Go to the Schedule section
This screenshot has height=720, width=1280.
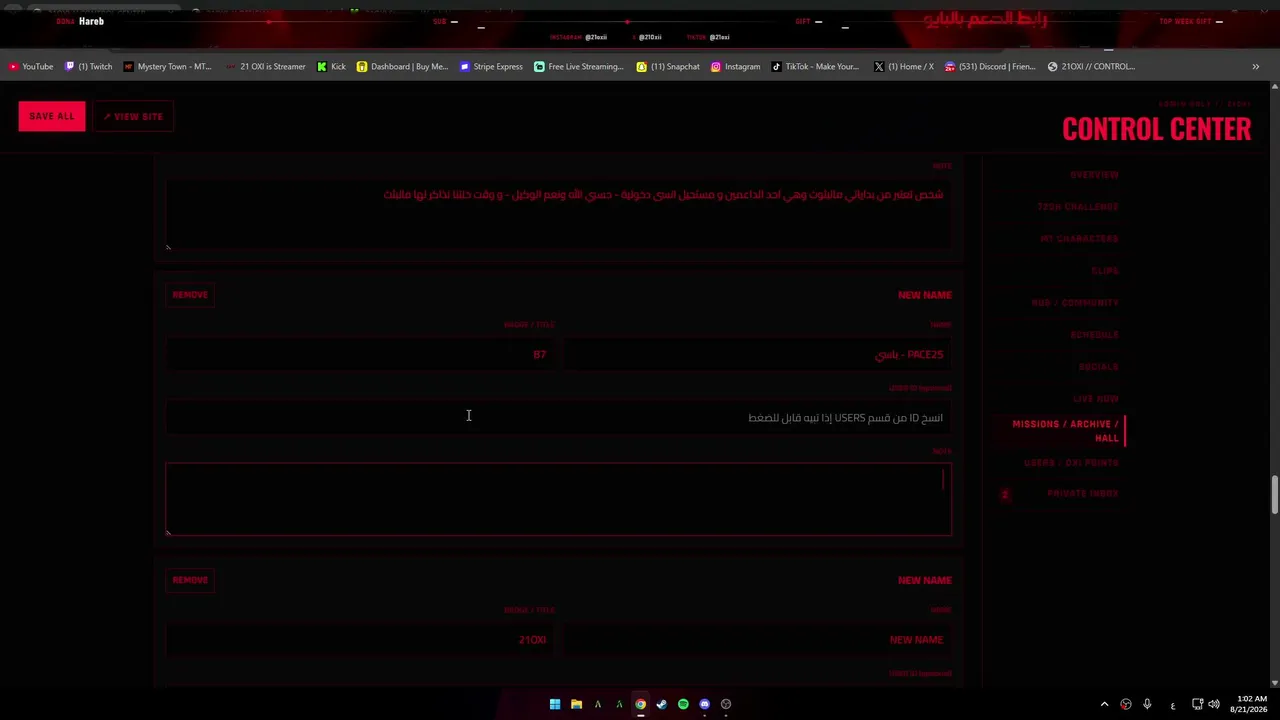[1094, 335]
